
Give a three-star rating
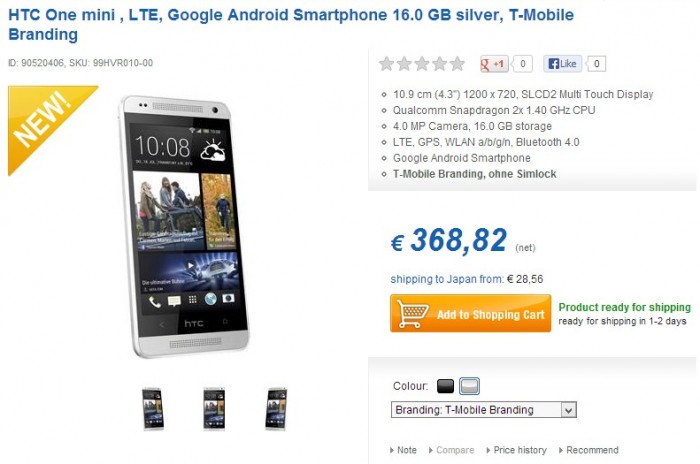pos(422,64)
